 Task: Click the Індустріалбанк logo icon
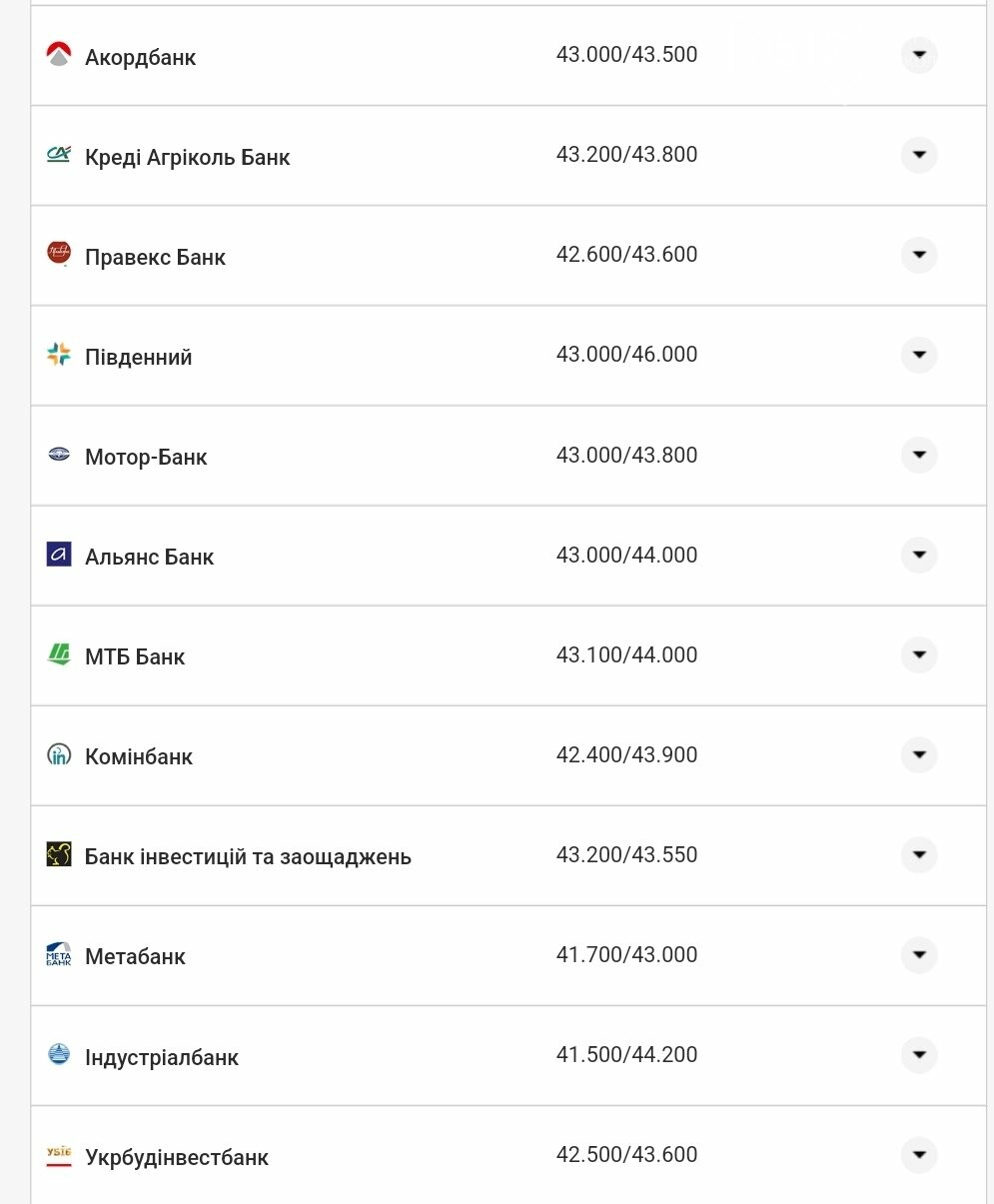59,1054
